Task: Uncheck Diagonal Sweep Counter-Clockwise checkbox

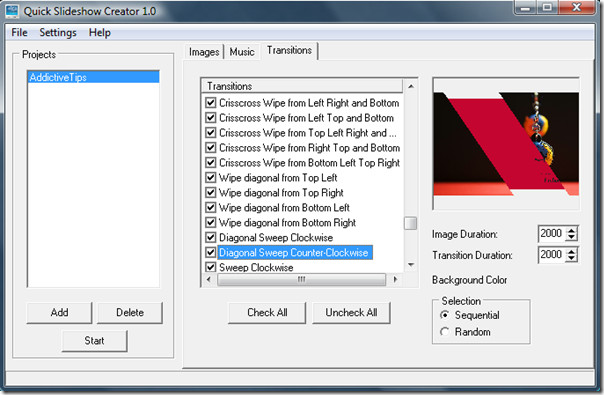Action: 210,252
